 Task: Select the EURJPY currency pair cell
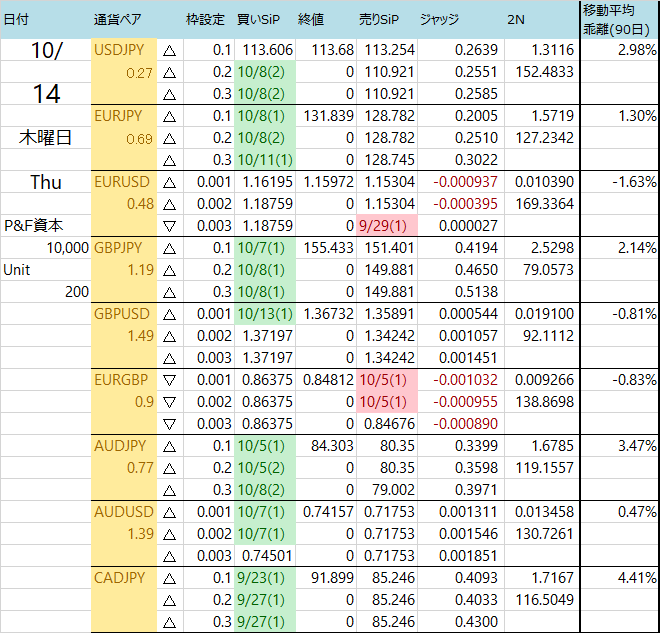point(124,116)
